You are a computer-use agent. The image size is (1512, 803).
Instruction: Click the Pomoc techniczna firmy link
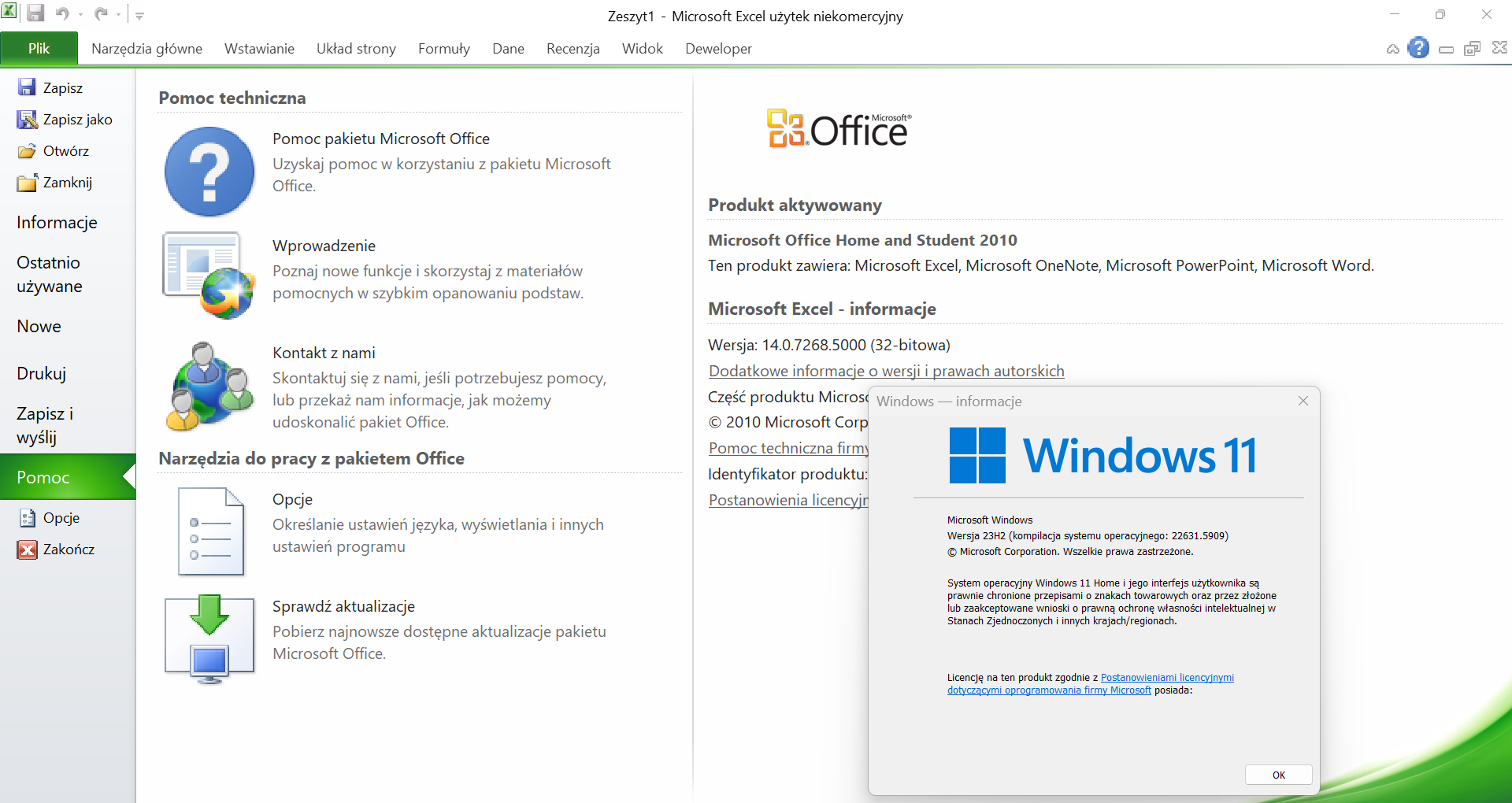coord(788,448)
